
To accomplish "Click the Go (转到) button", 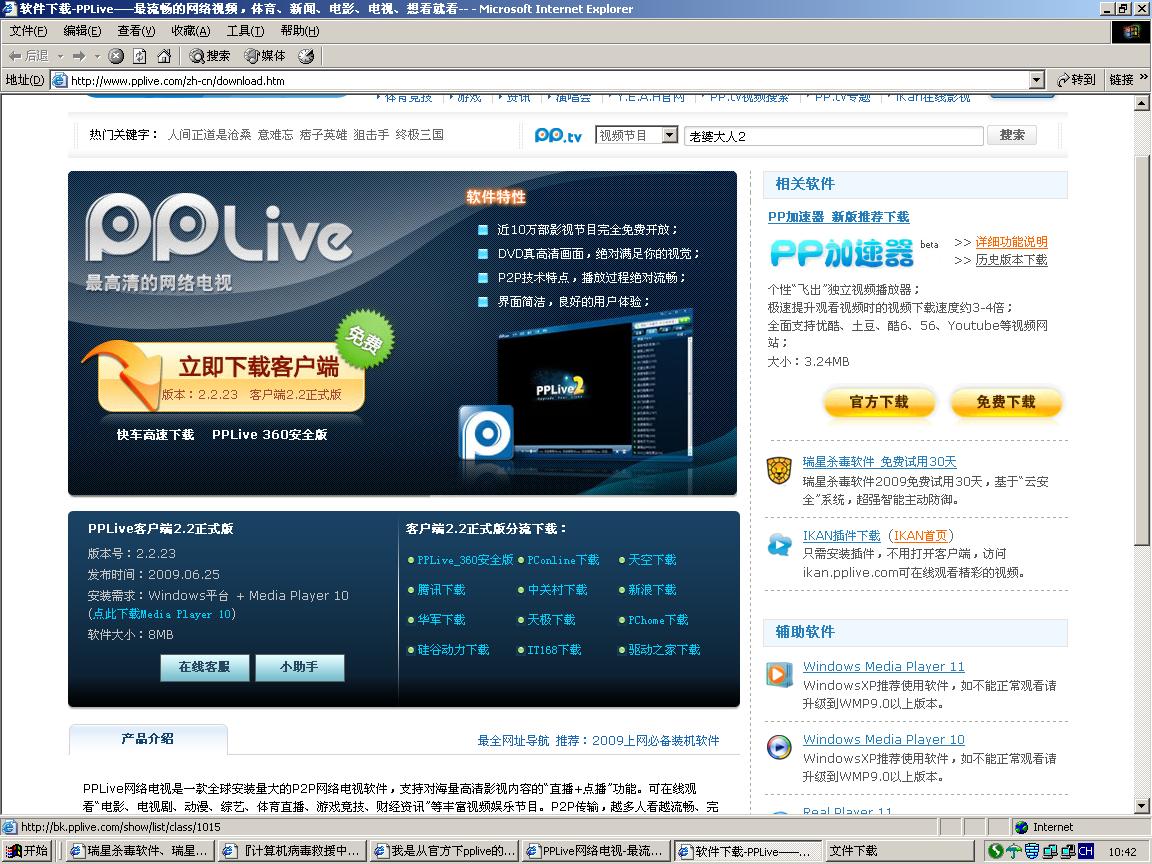I will coord(1076,80).
